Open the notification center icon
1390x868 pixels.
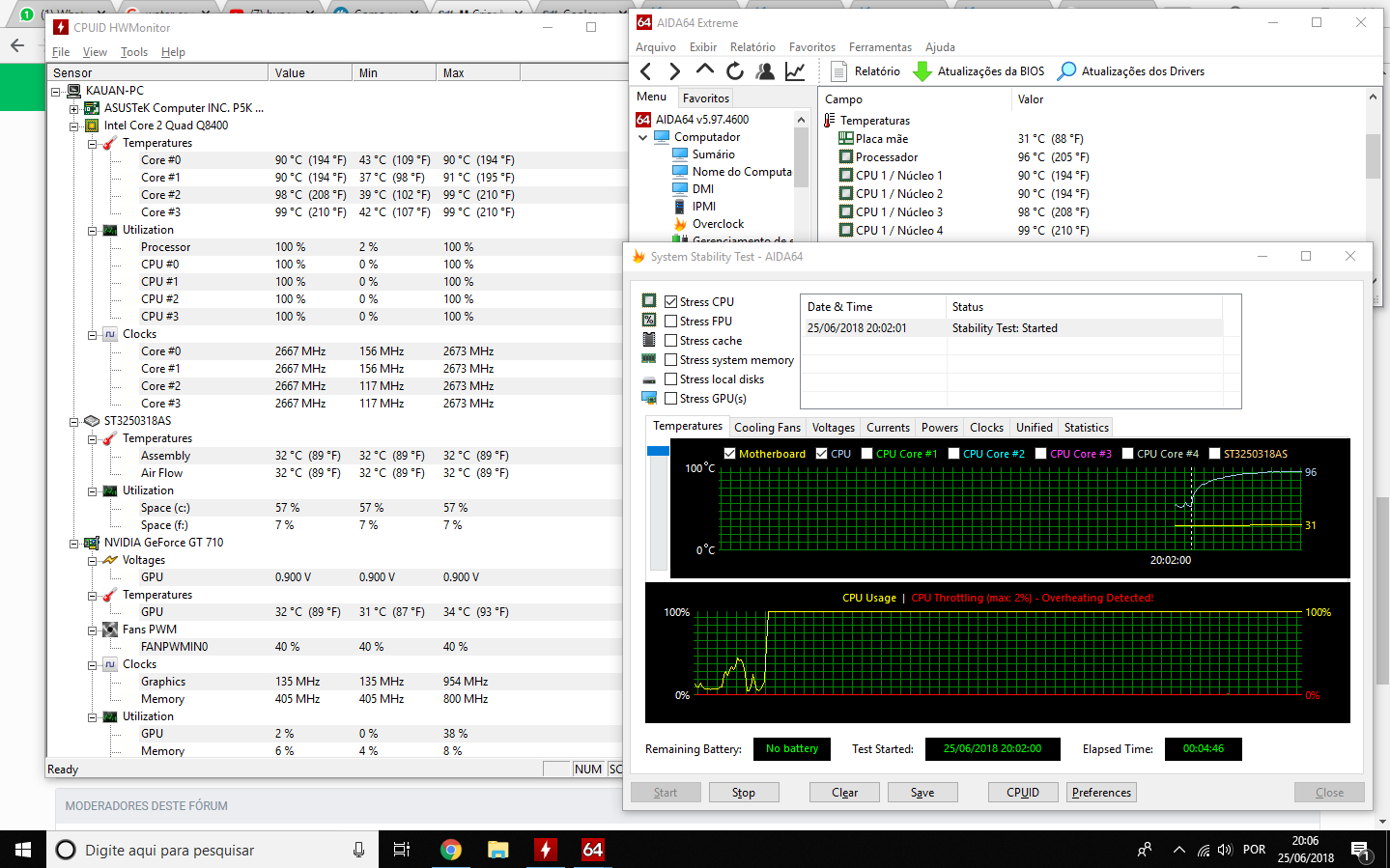point(1360,850)
